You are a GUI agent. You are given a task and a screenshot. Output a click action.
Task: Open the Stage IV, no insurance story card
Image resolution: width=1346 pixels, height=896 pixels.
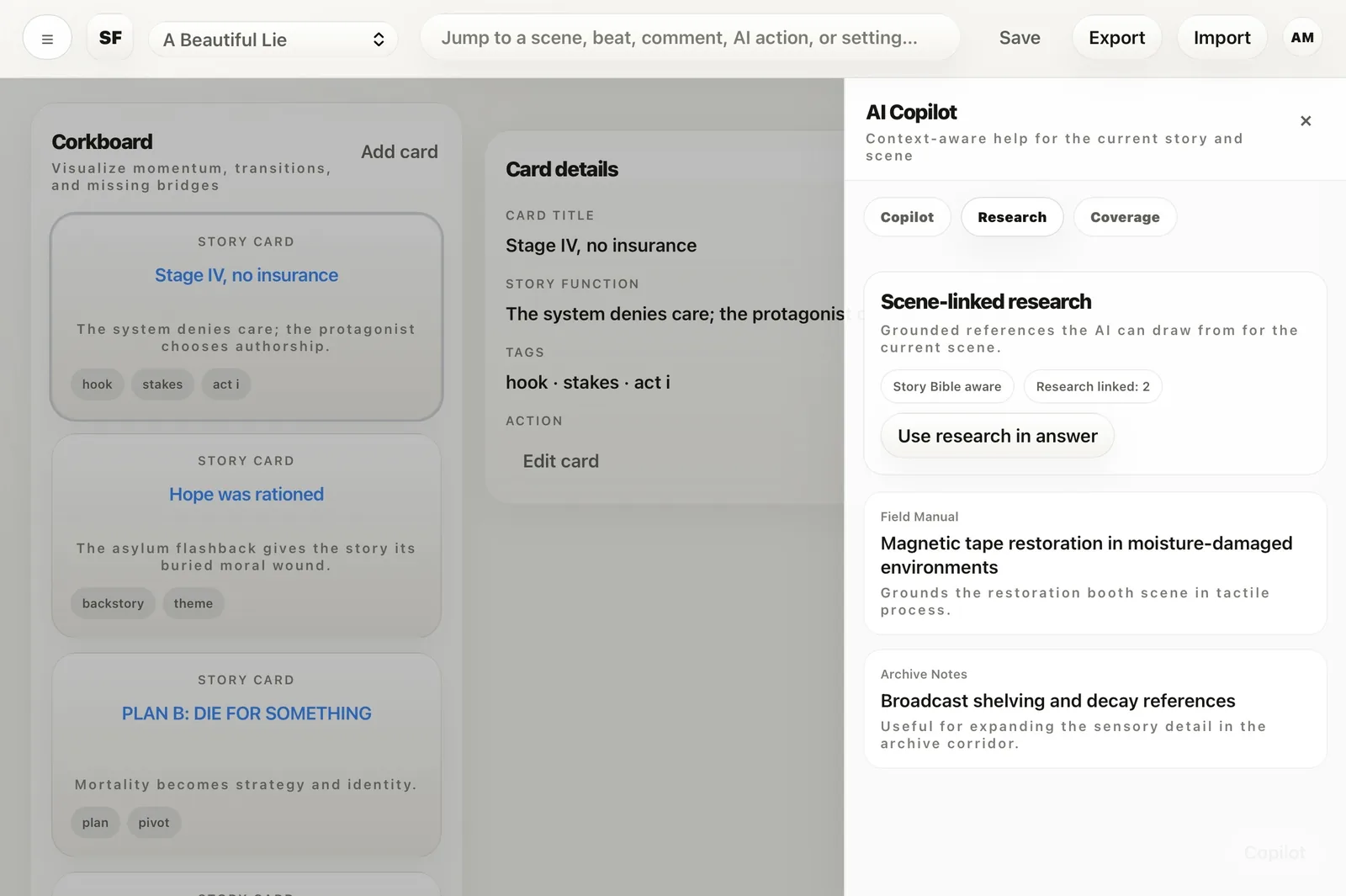pos(246,316)
